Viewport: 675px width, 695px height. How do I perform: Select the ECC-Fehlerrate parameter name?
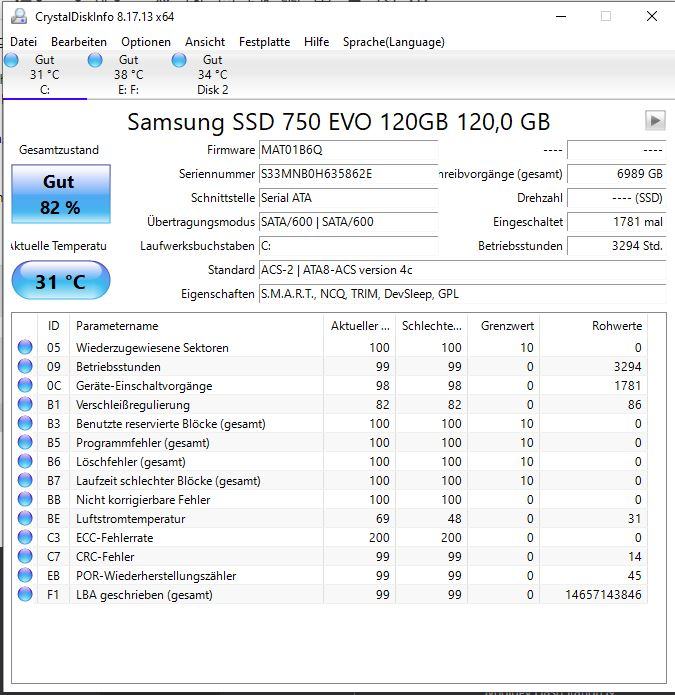[x=114, y=538]
